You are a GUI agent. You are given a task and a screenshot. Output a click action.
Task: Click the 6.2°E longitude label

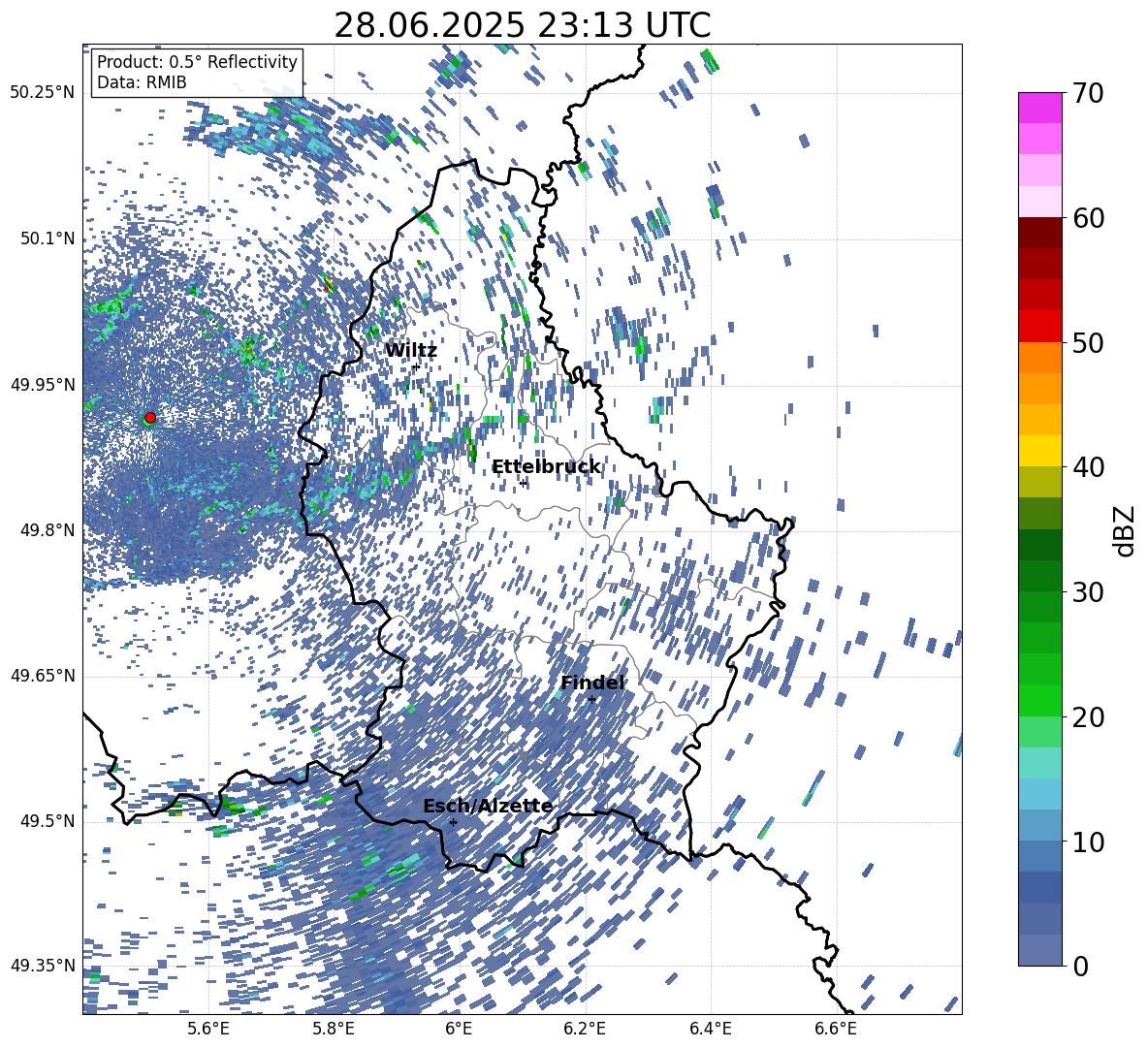pyautogui.click(x=585, y=1029)
